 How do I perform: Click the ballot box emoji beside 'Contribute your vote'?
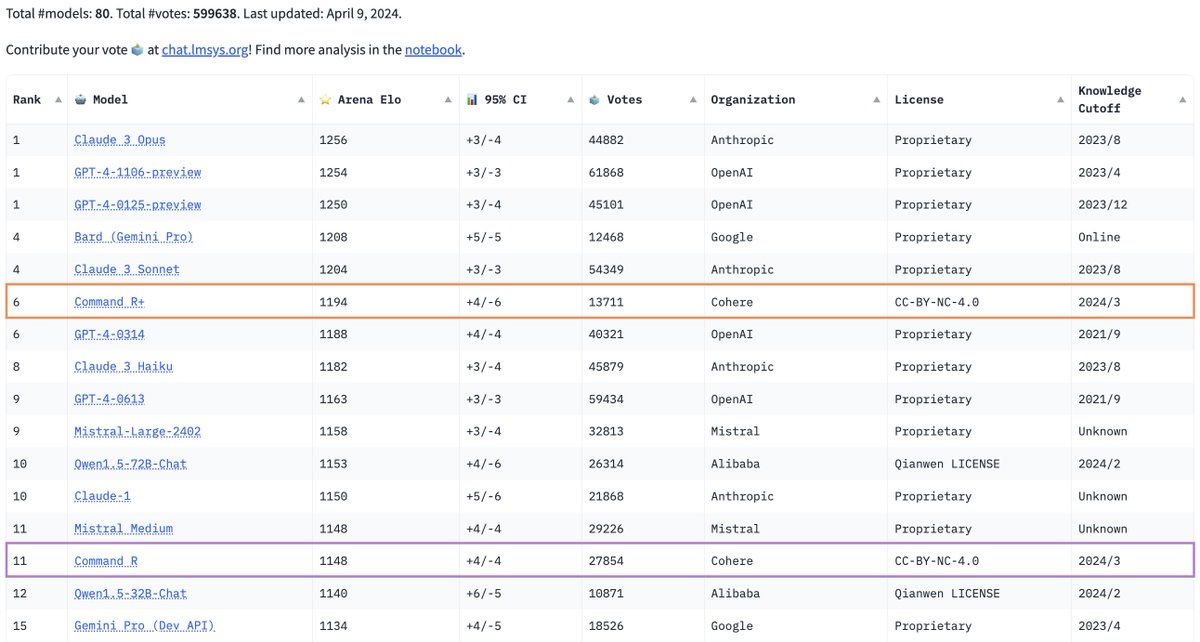[136, 49]
